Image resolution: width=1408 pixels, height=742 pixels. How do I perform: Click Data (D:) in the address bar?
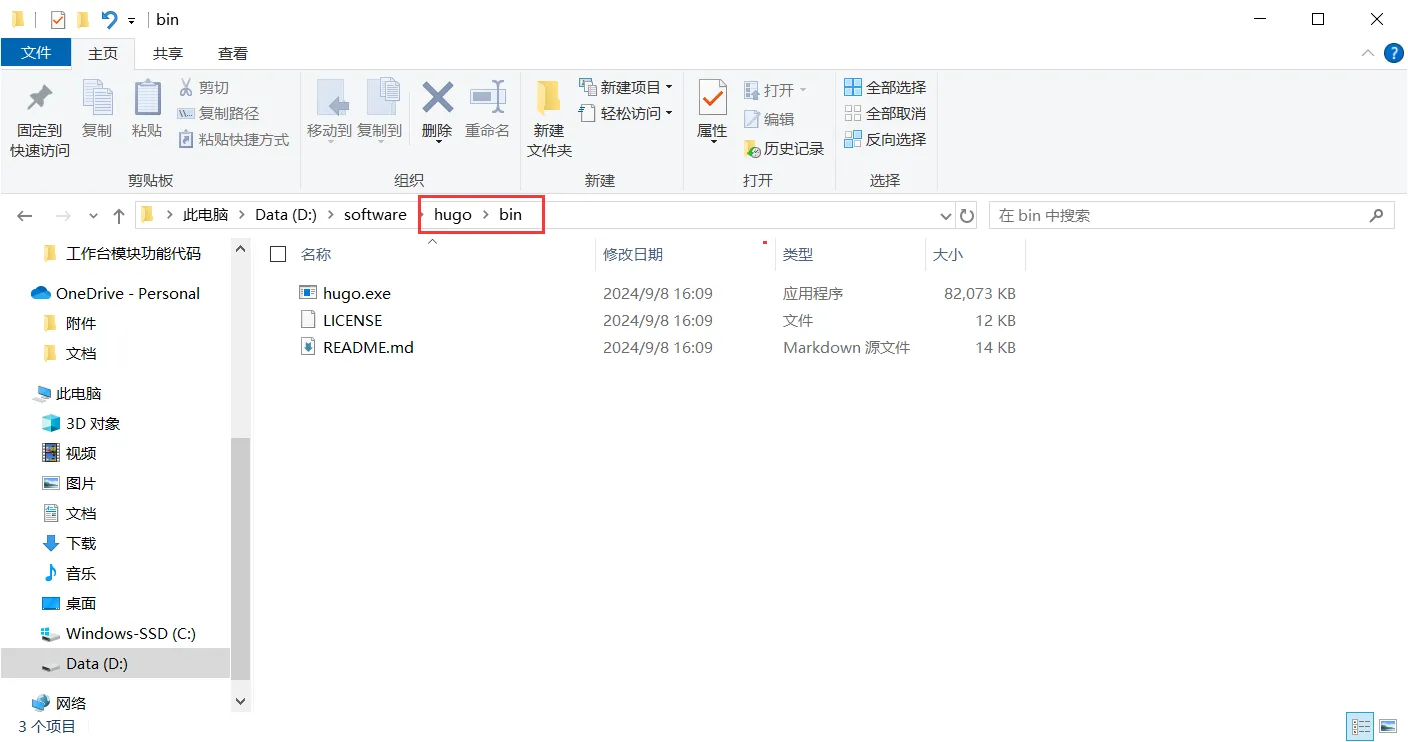point(286,215)
